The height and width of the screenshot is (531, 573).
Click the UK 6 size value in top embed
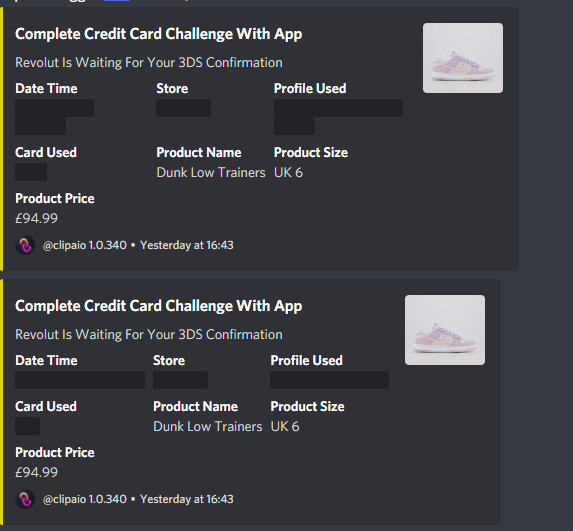[288, 172]
